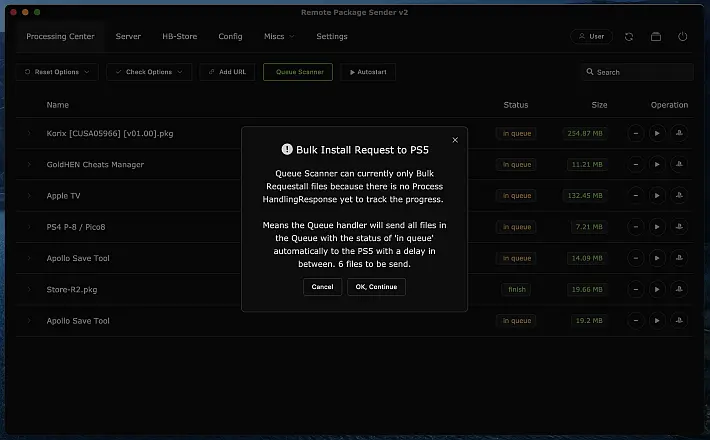710x440 pixels.
Task: Click PlayStation icon on GoldHEN Cheats Manager row
Action: pos(679,165)
